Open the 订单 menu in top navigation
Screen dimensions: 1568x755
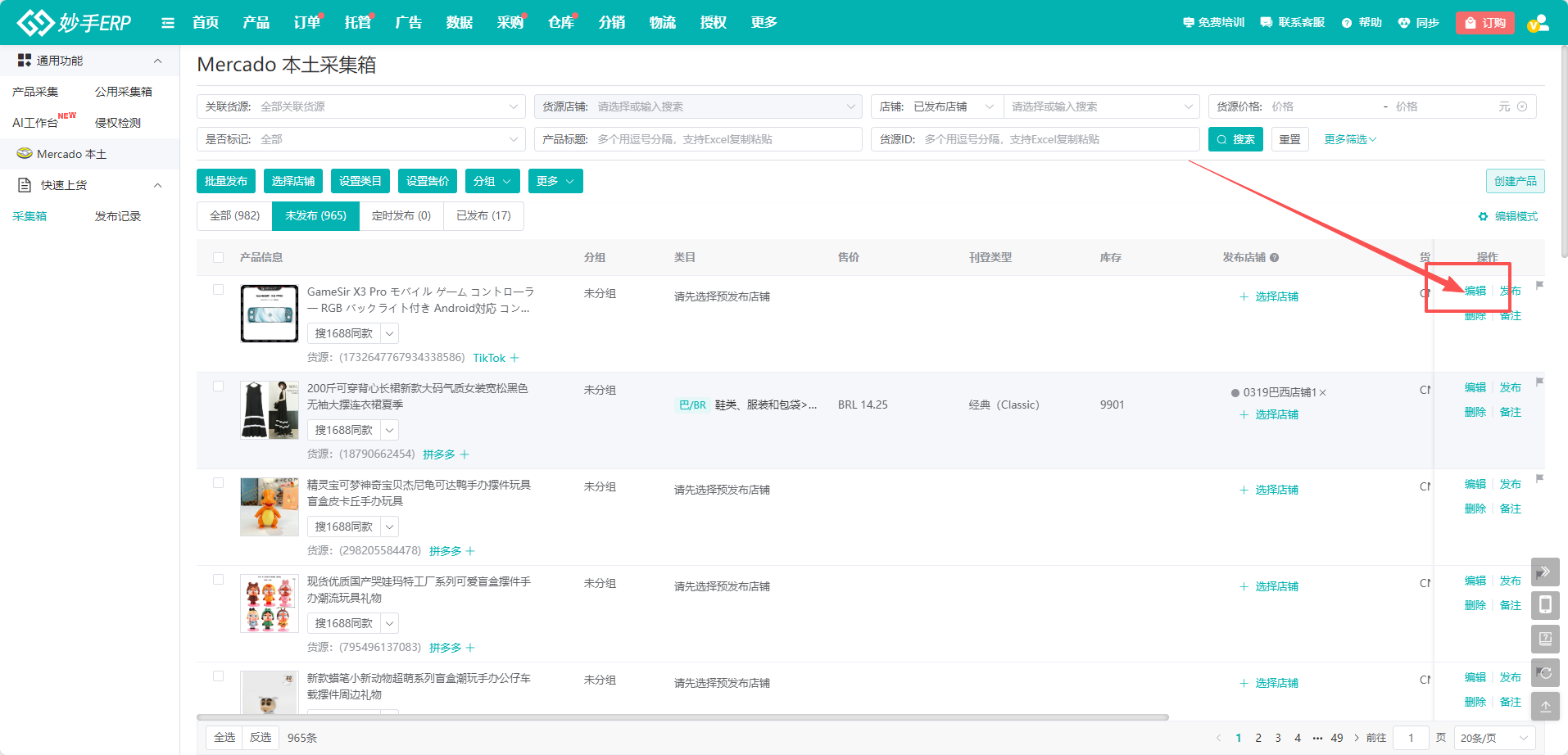307,23
